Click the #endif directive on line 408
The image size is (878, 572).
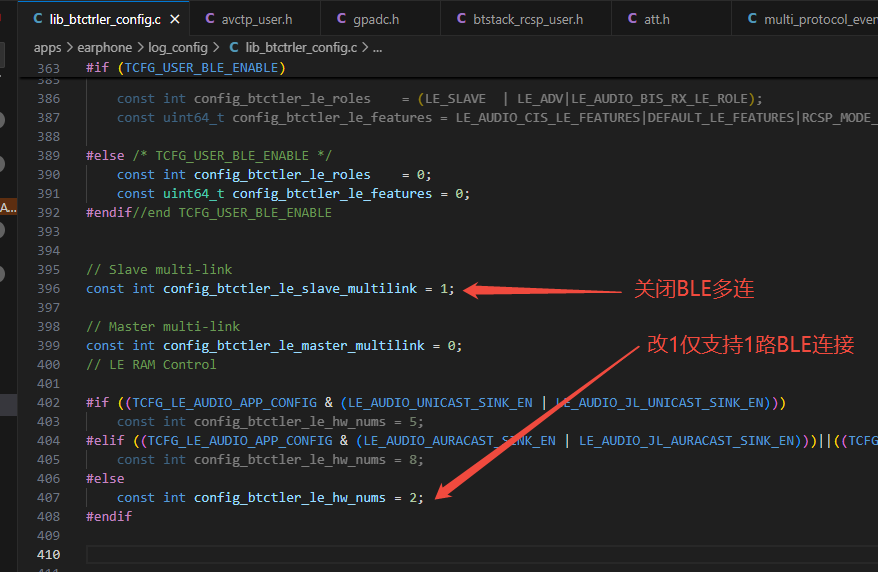(109, 517)
